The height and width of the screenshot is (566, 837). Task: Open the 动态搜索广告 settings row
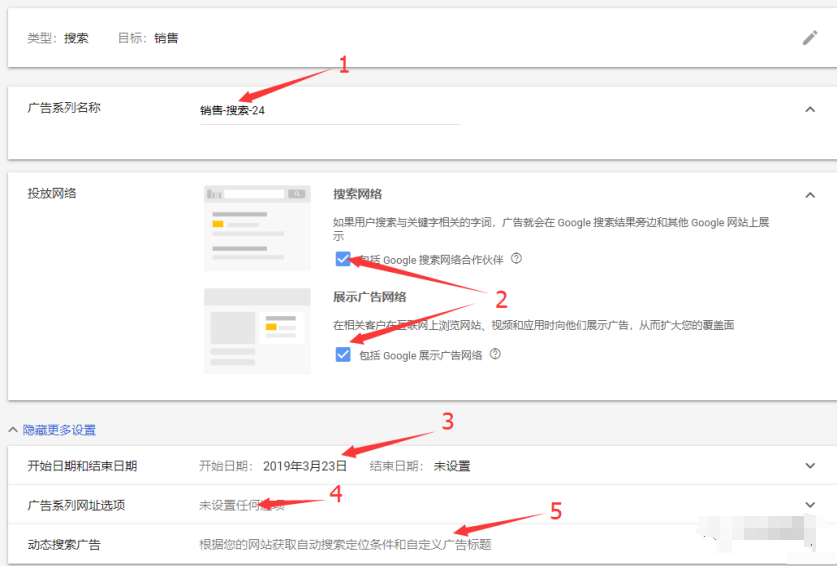[345, 545]
